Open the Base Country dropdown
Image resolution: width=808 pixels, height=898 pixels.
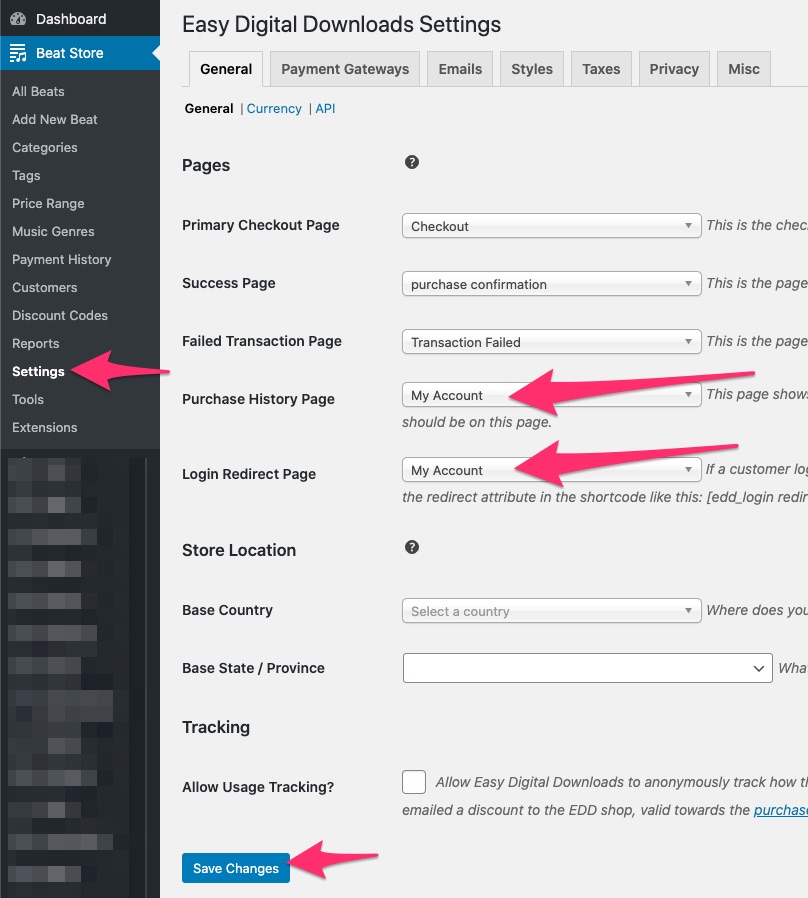tap(551, 611)
